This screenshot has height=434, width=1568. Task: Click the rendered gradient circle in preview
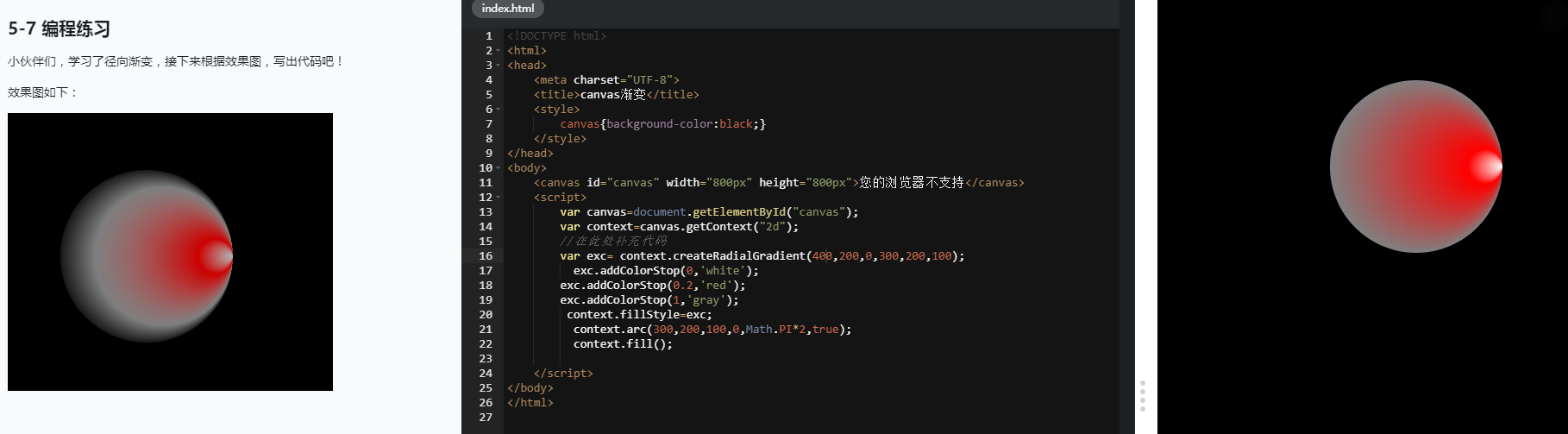point(1416,167)
